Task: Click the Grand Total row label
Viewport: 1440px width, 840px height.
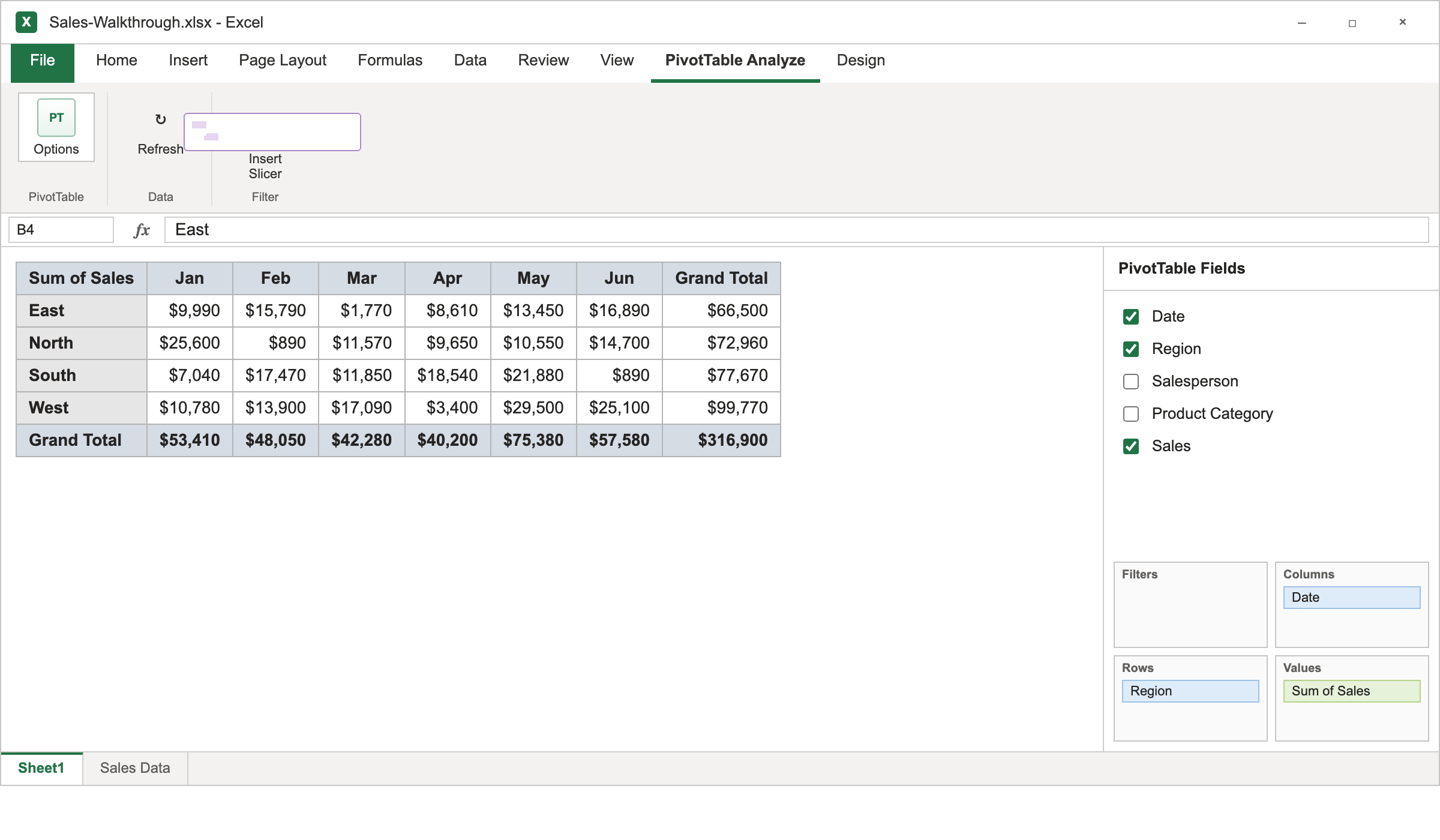Action: [x=82, y=440]
